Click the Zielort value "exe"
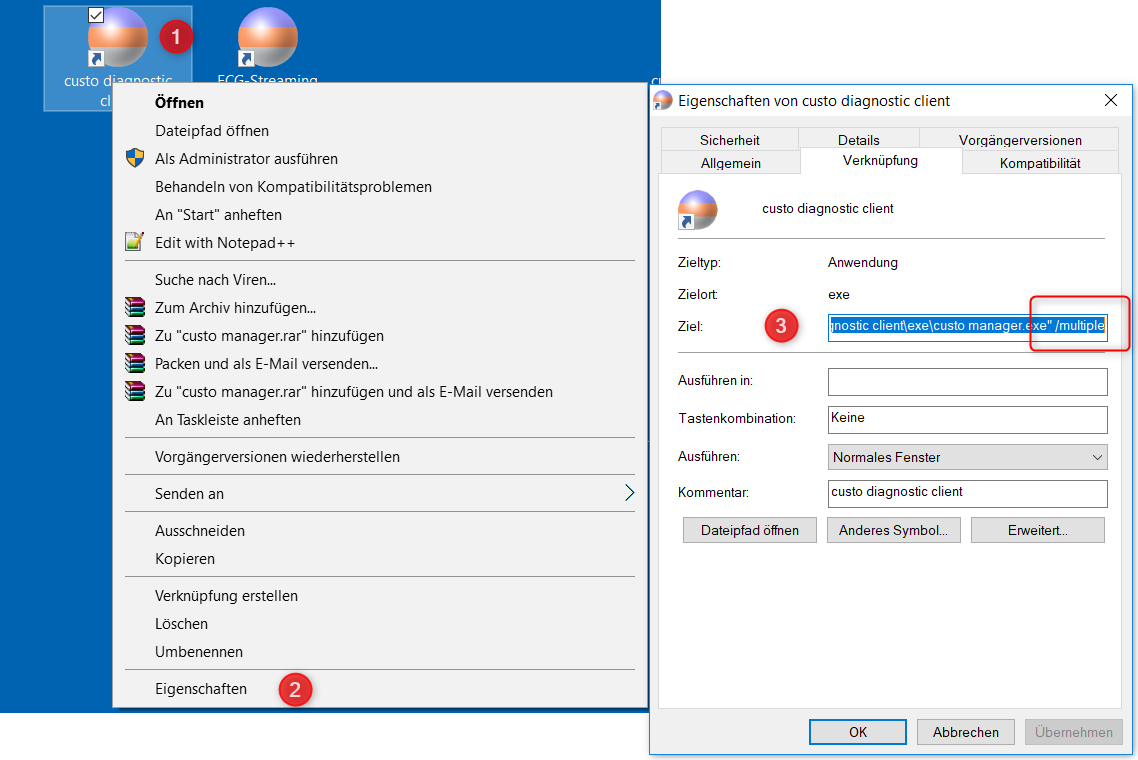 pyautogui.click(x=838, y=294)
